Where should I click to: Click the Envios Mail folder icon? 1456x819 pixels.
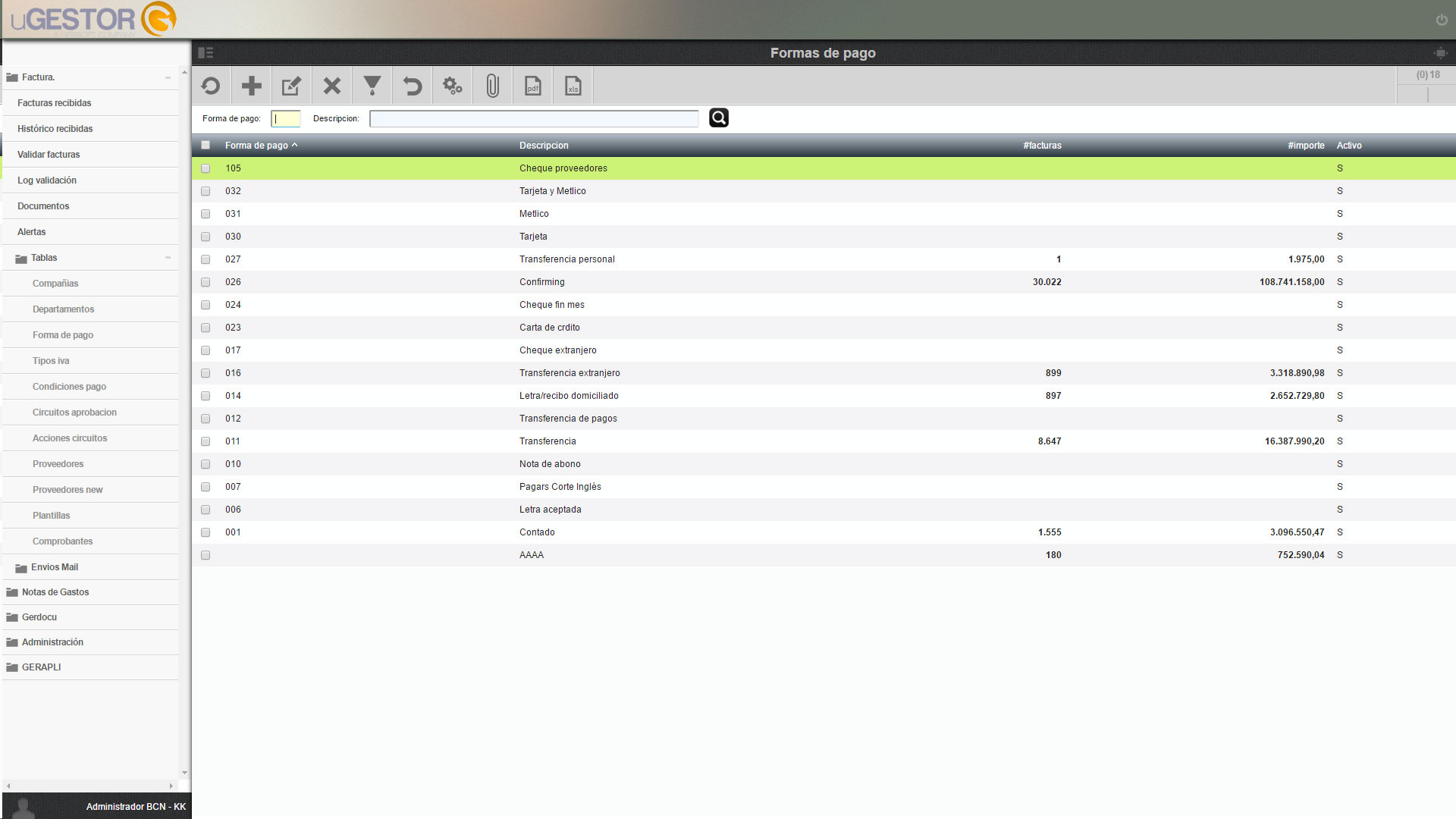coord(21,568)
